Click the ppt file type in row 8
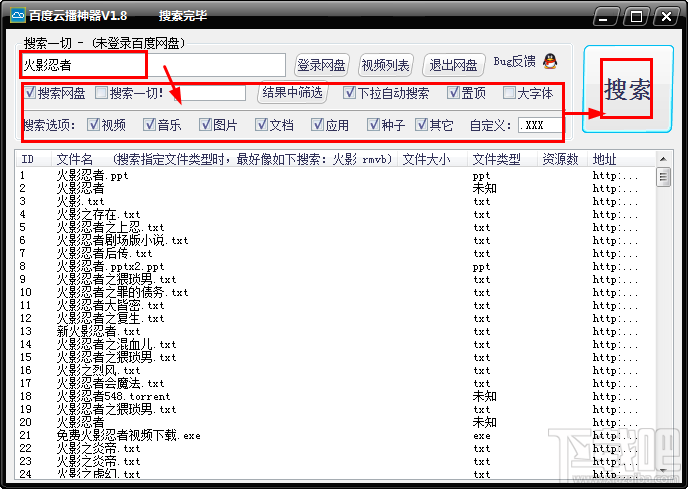 (481, 266)
